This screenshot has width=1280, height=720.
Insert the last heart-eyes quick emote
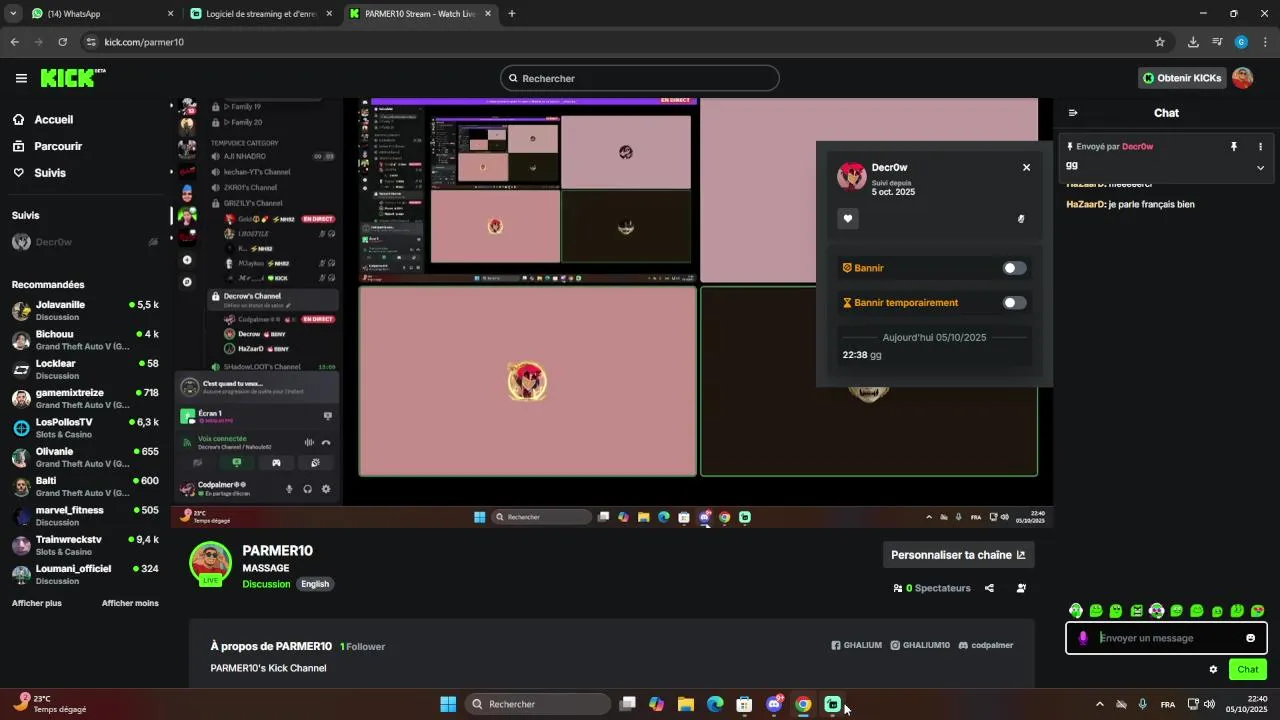(1257, 611)
